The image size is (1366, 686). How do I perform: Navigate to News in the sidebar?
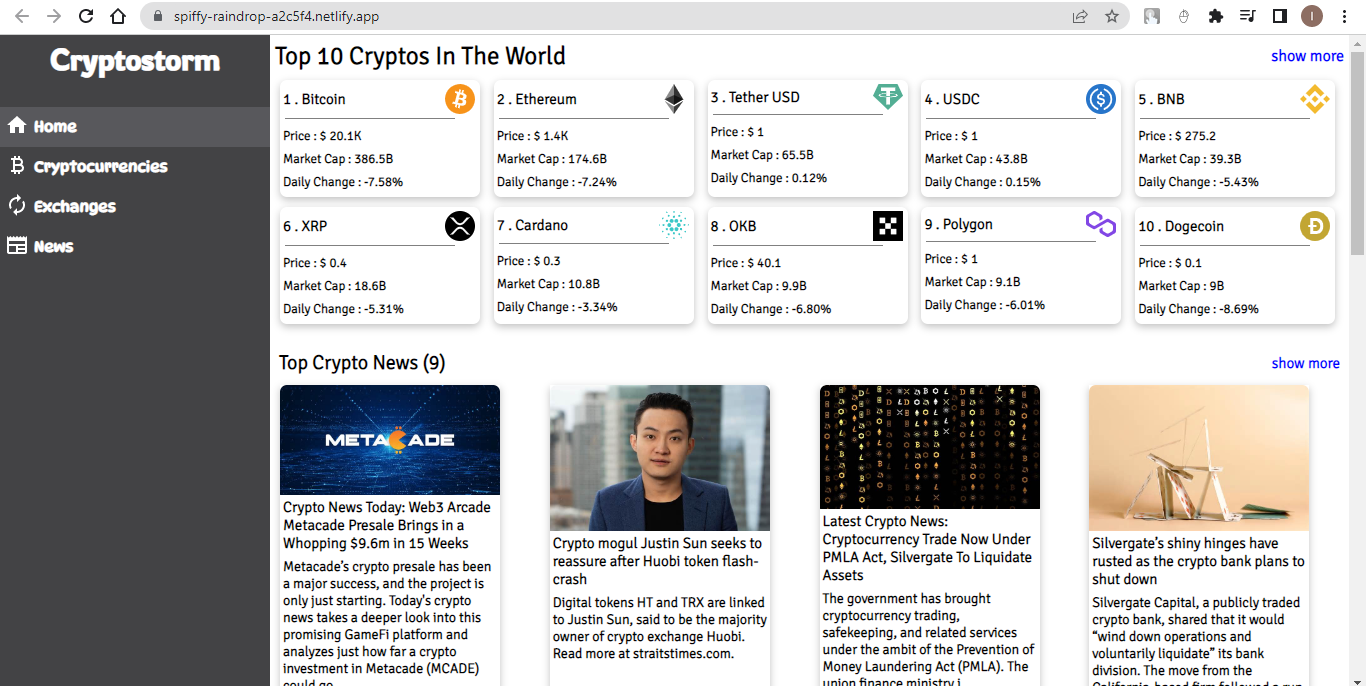coord(135,247)
